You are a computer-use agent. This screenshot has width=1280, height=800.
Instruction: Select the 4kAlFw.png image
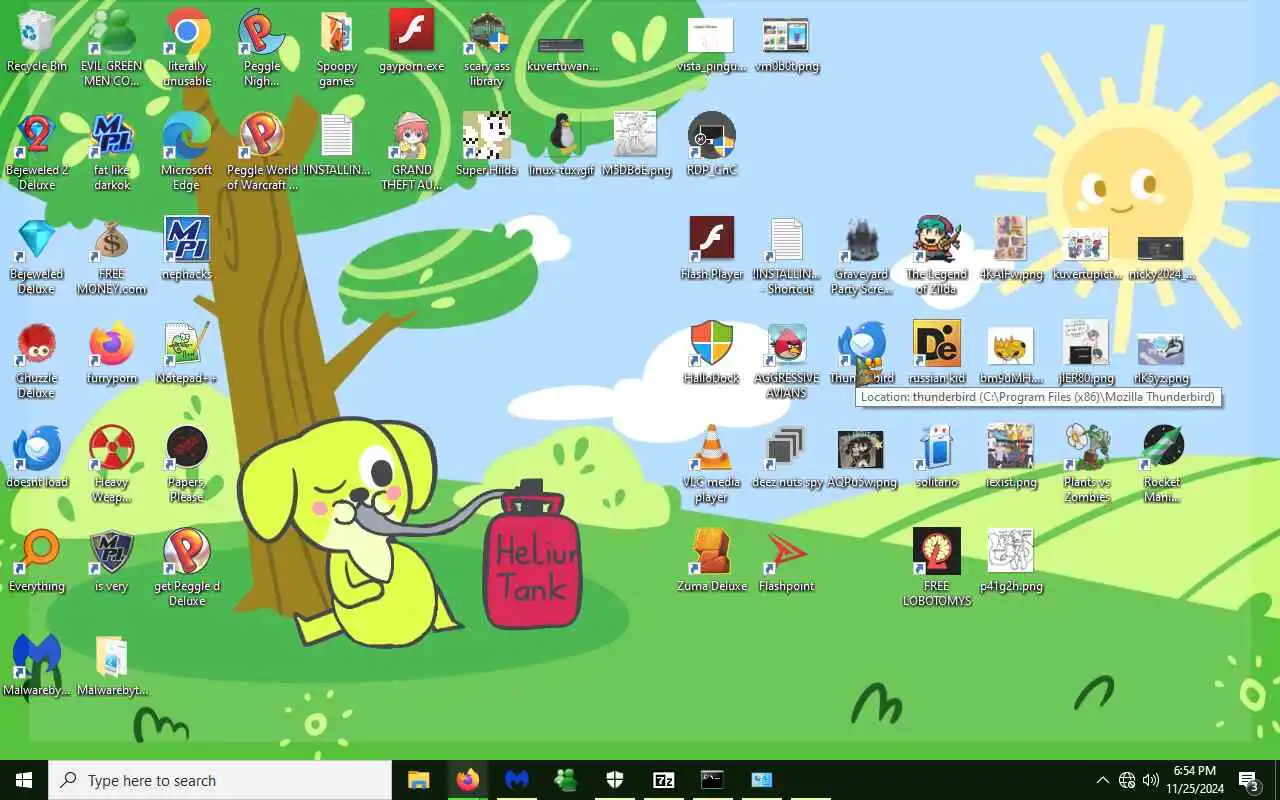pos(1011,250)
